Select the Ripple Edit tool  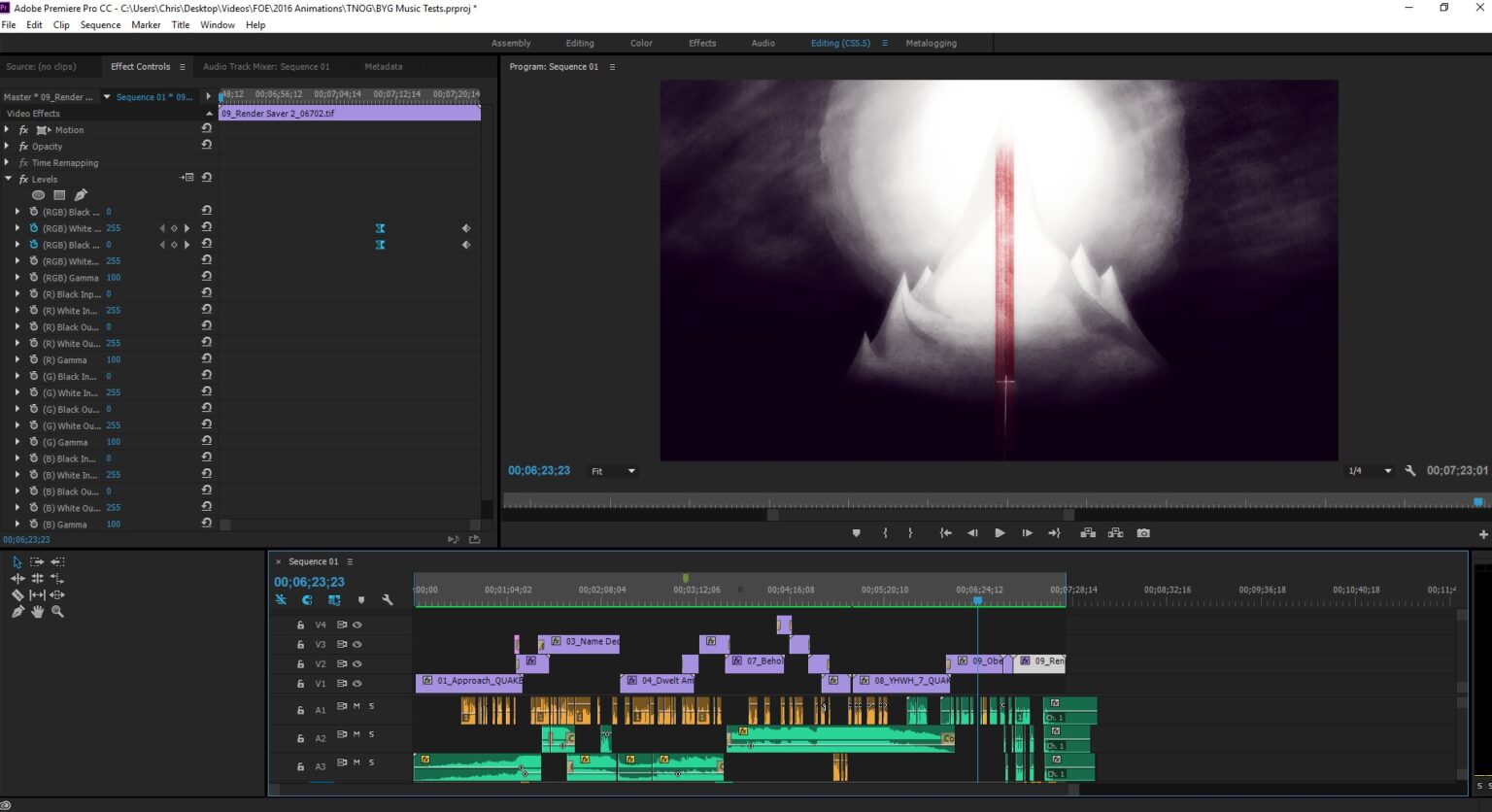[x=17, y=578]
